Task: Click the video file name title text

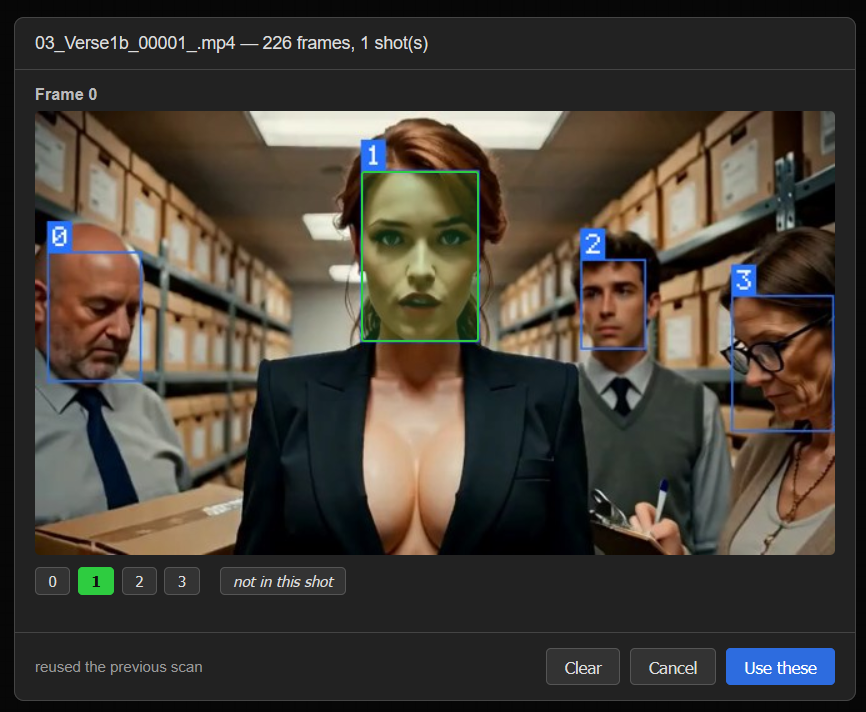Action: tap(231, 43)
